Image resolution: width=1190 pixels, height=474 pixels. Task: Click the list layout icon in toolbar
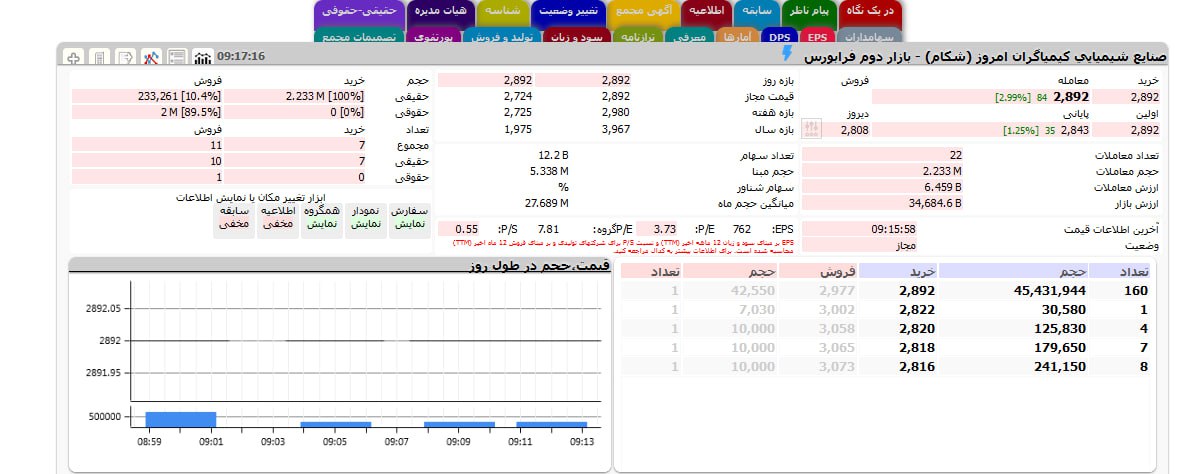(x=177, y=56)
